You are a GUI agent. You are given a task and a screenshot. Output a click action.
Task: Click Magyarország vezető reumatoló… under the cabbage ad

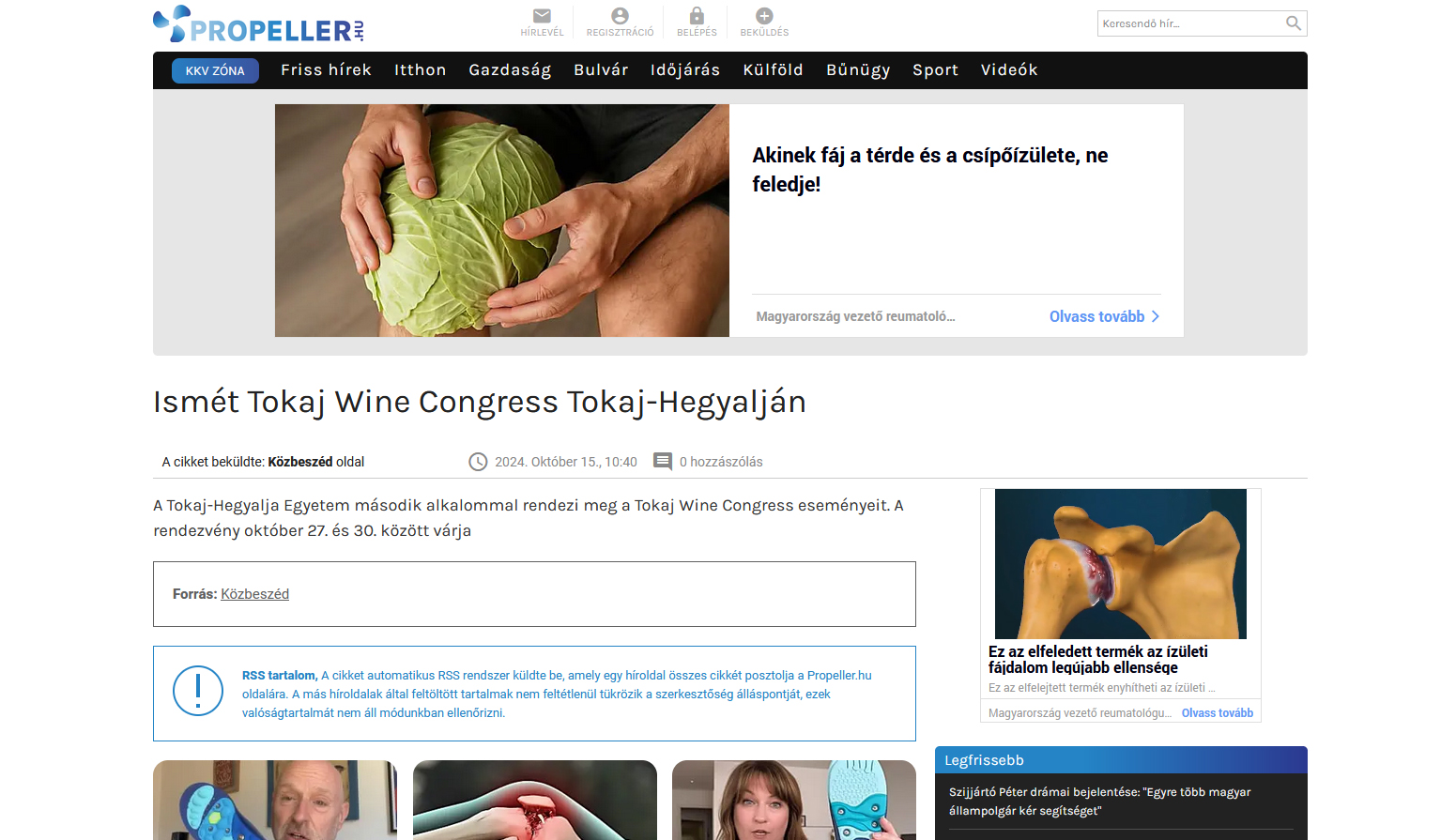point(855,317)
